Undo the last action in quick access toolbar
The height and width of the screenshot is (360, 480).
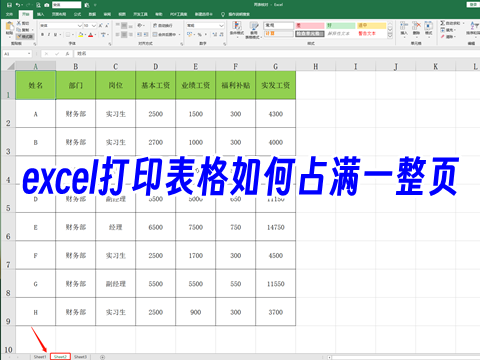coord(18,5)
